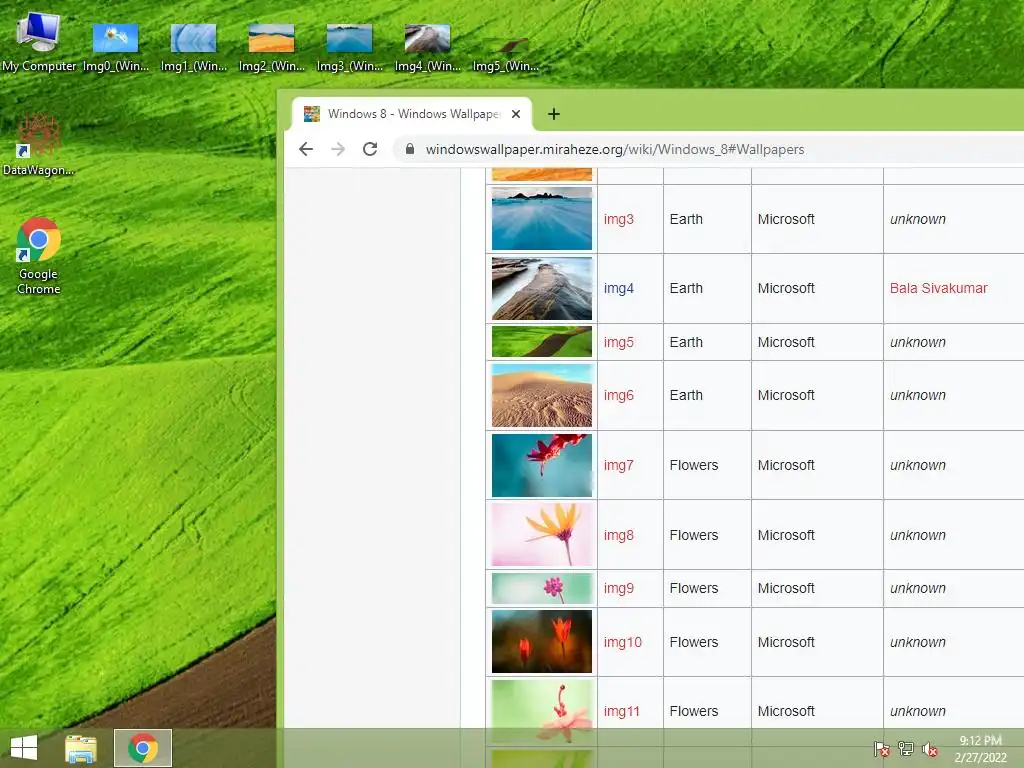The width and height of the screenshot is (1024, 768).
Task: Open Img3 desktop file icon
Action: pyautogui.click(x=349, y=48)
